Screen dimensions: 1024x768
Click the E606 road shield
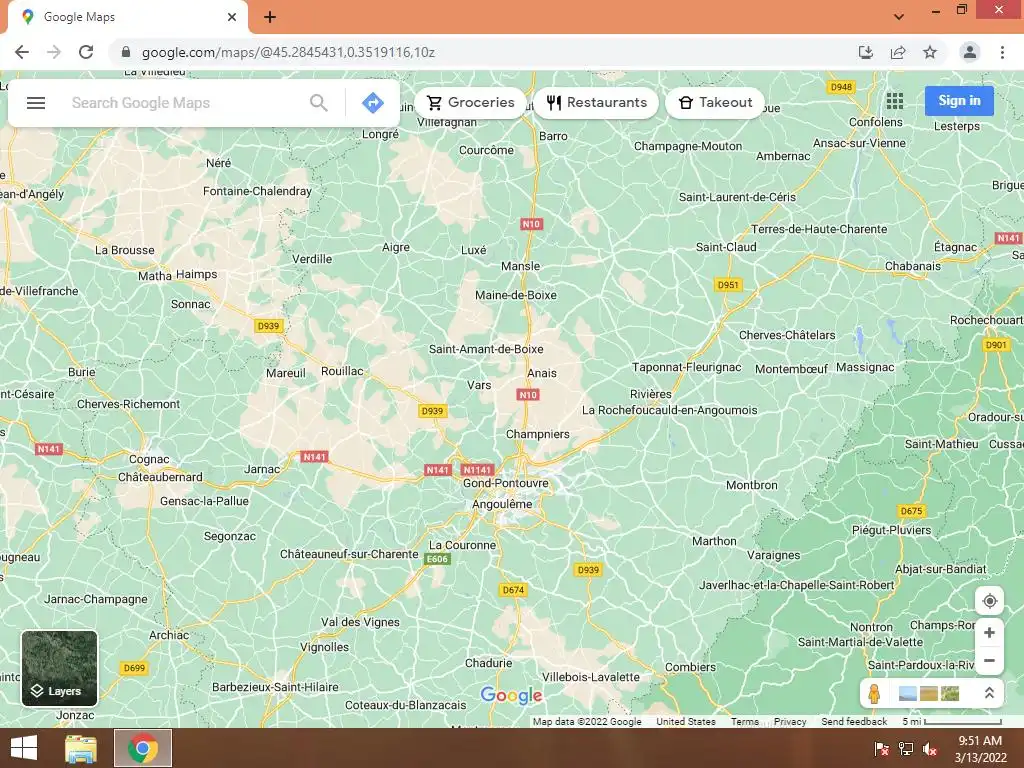(x=438, y=559)
